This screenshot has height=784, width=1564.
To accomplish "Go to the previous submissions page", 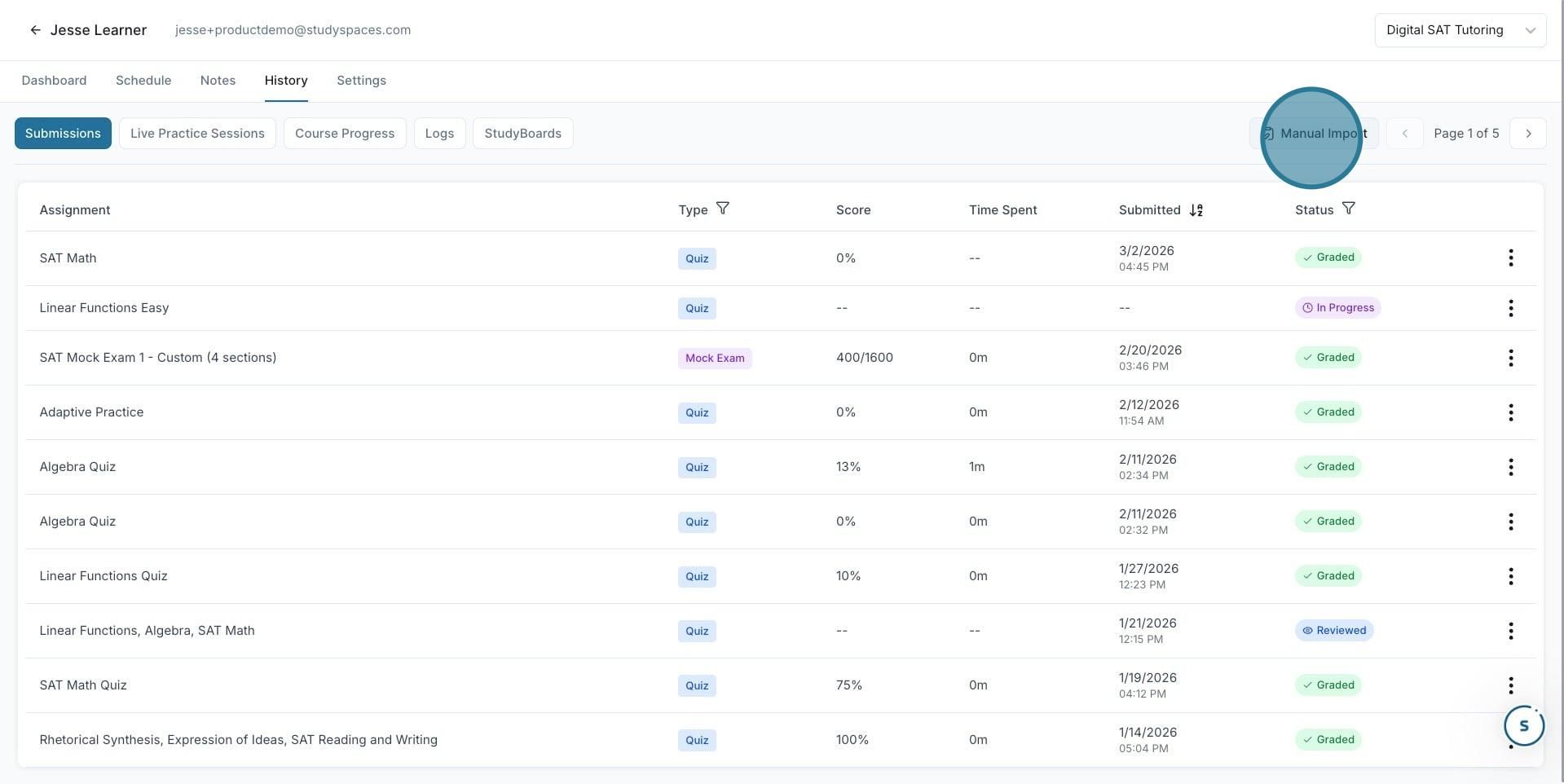I will 1404,134.
